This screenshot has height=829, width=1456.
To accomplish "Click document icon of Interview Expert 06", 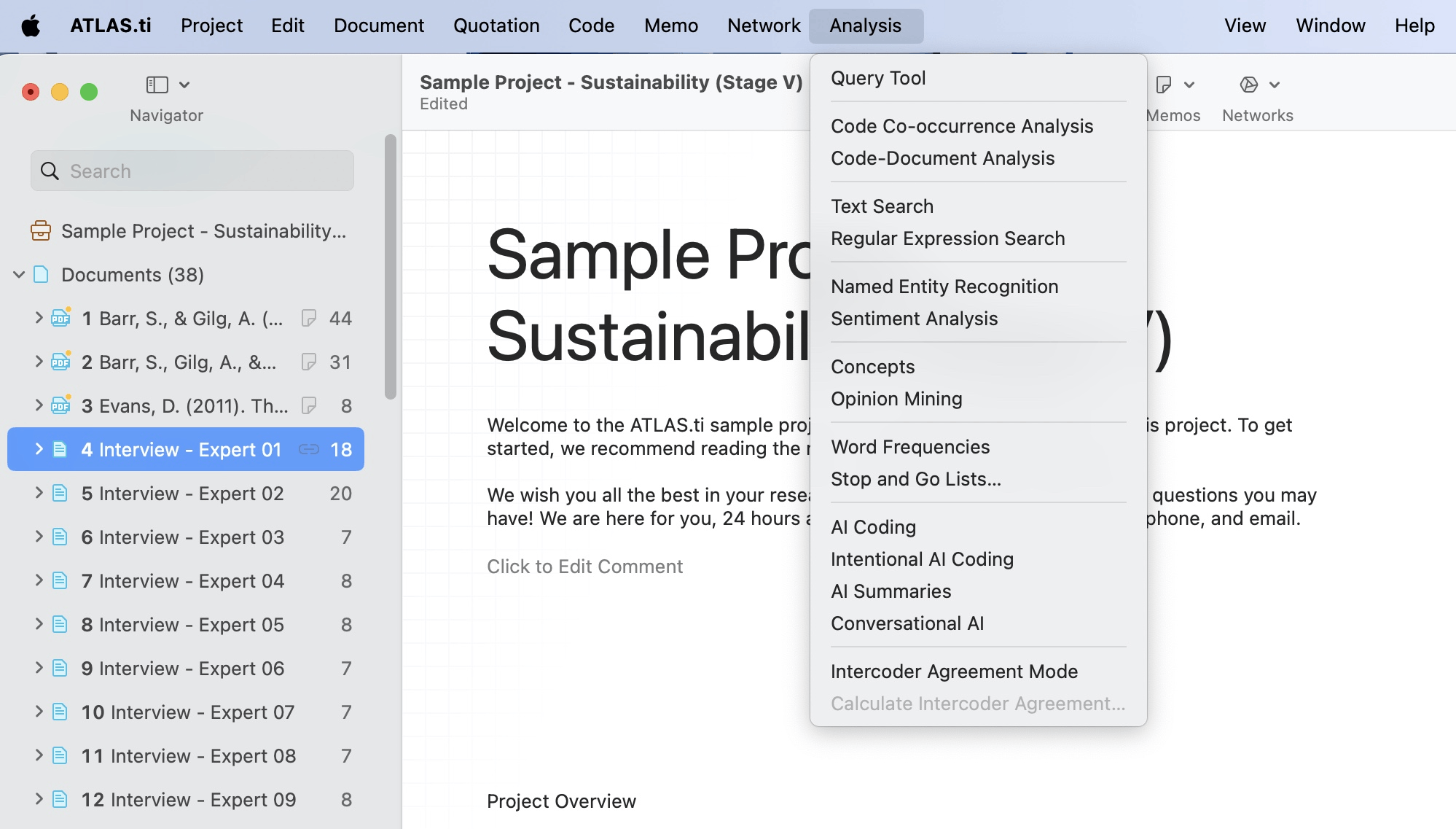I will tap(60, 668).
